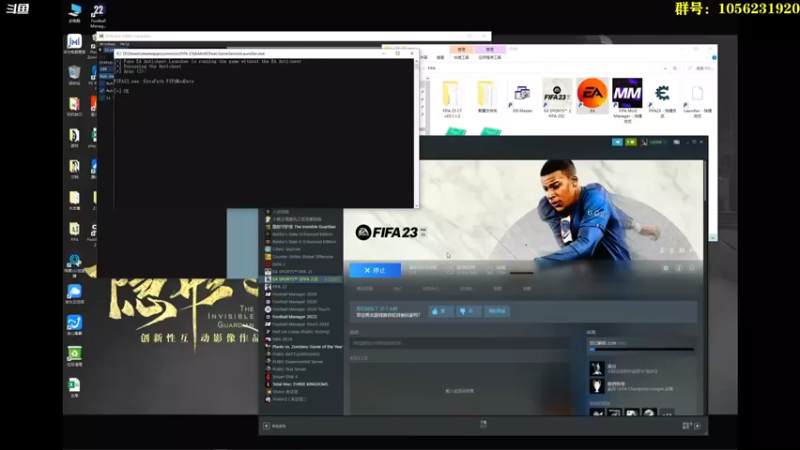Click the Explorer search box

700,68
